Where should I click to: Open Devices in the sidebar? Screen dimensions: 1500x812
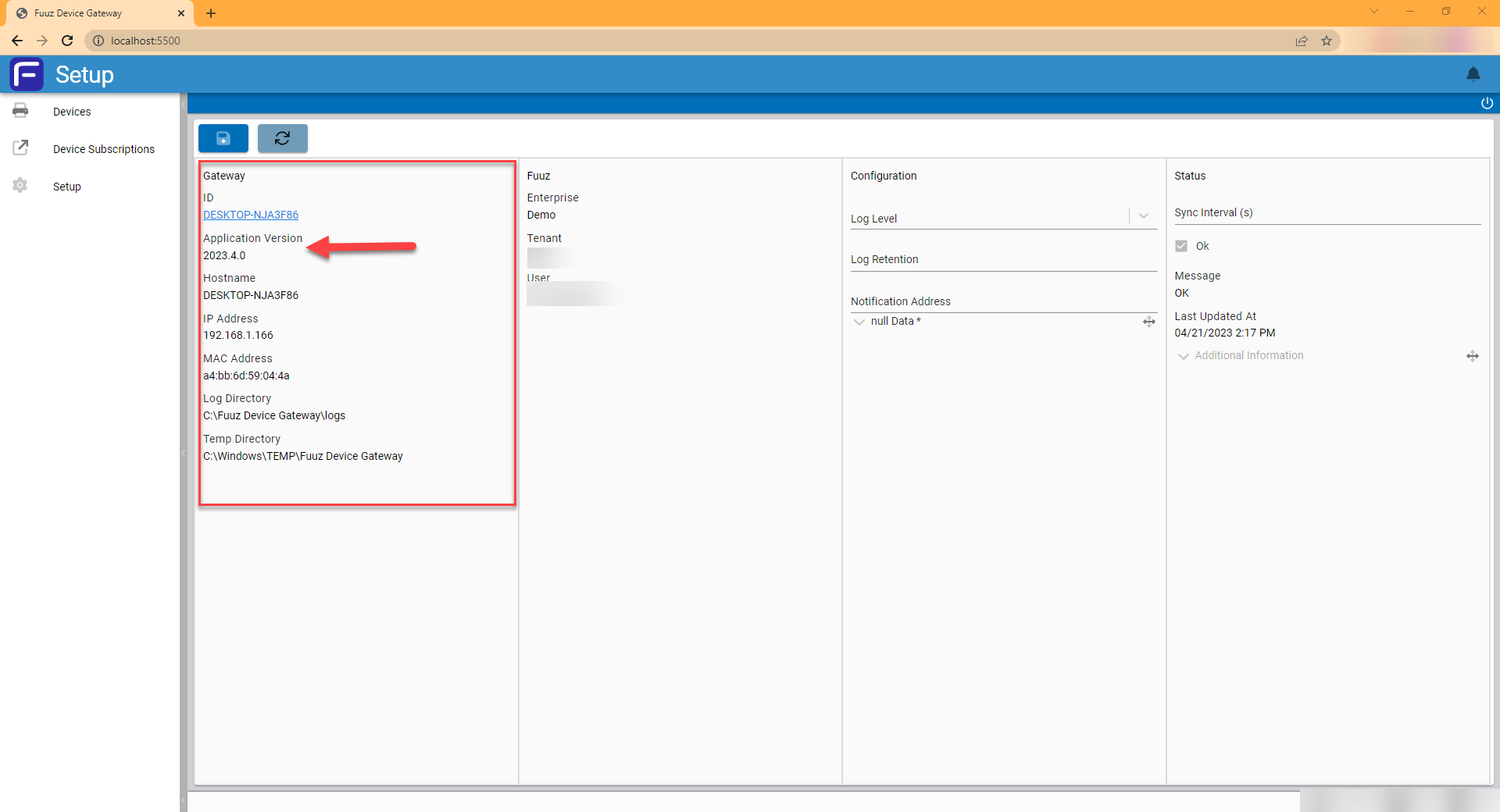72,112
